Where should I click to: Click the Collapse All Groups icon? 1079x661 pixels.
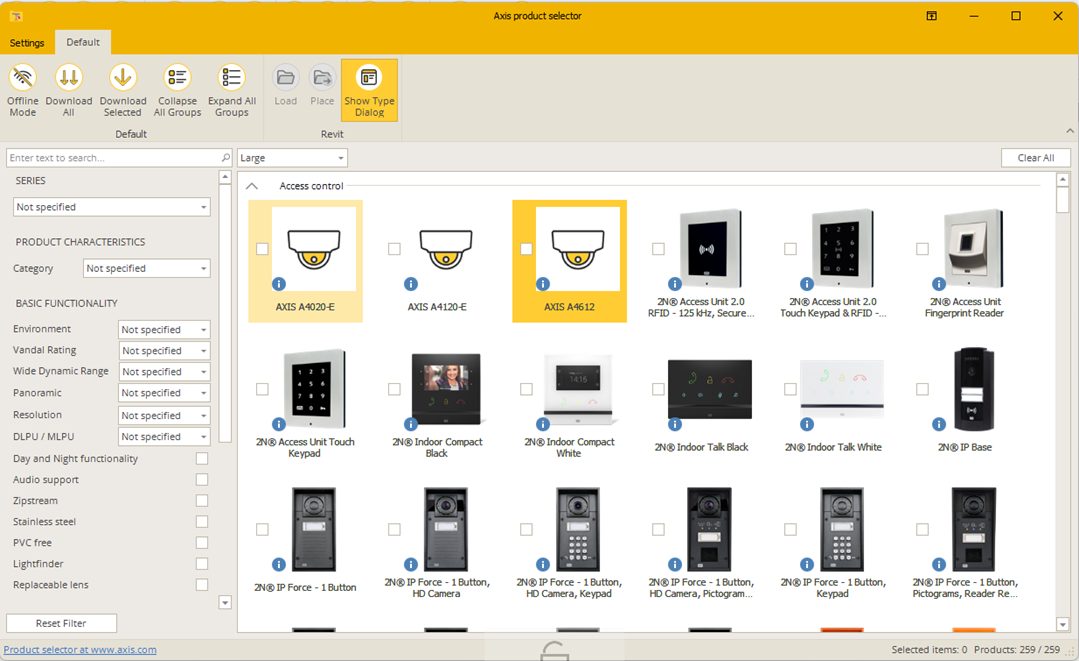[177, 78]
